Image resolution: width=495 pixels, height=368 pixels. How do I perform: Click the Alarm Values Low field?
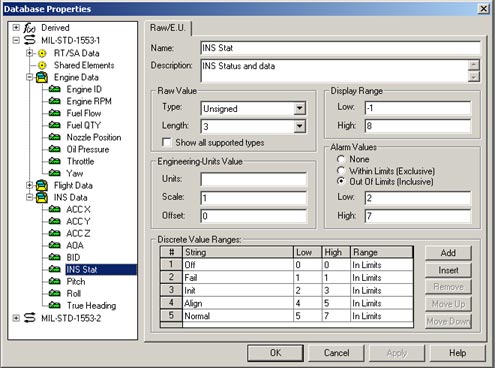(418, 198)
